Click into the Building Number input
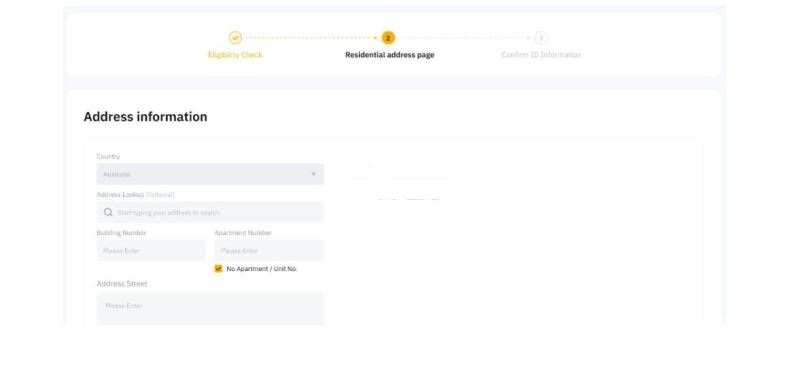 151,250
